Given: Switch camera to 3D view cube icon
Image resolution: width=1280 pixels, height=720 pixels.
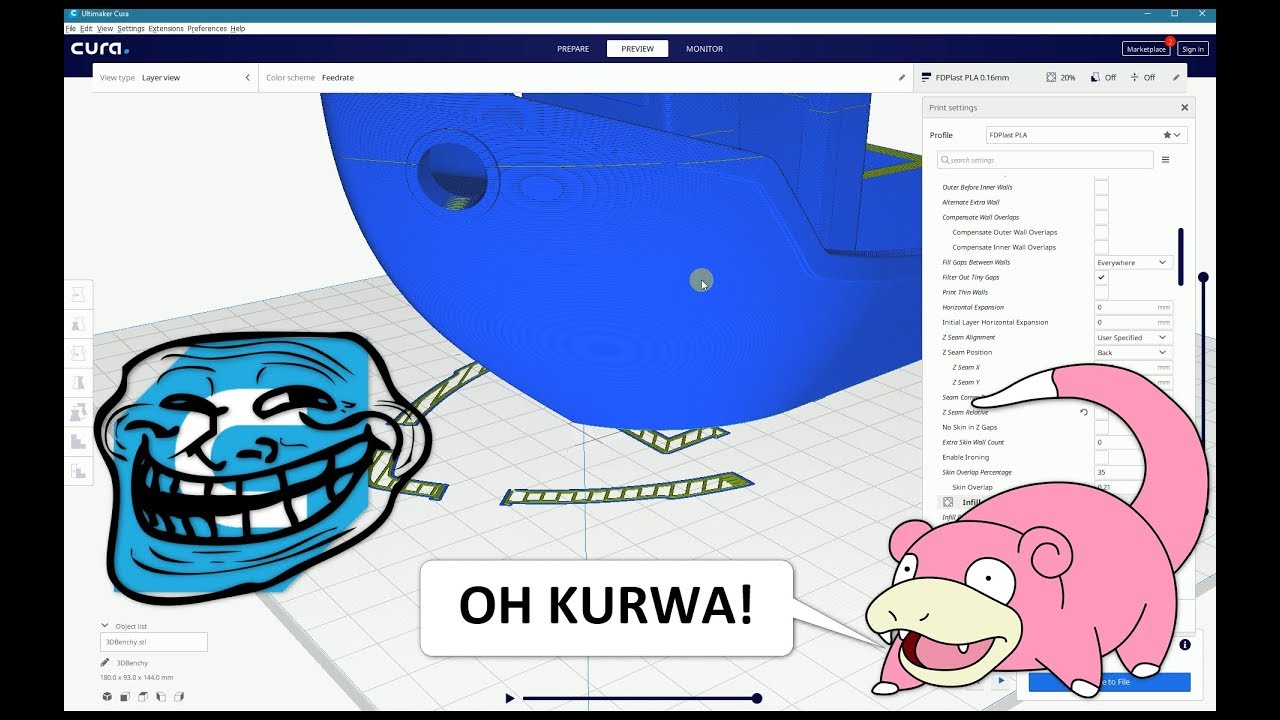Looking at the screenshot, I should (x=107, y=697).
